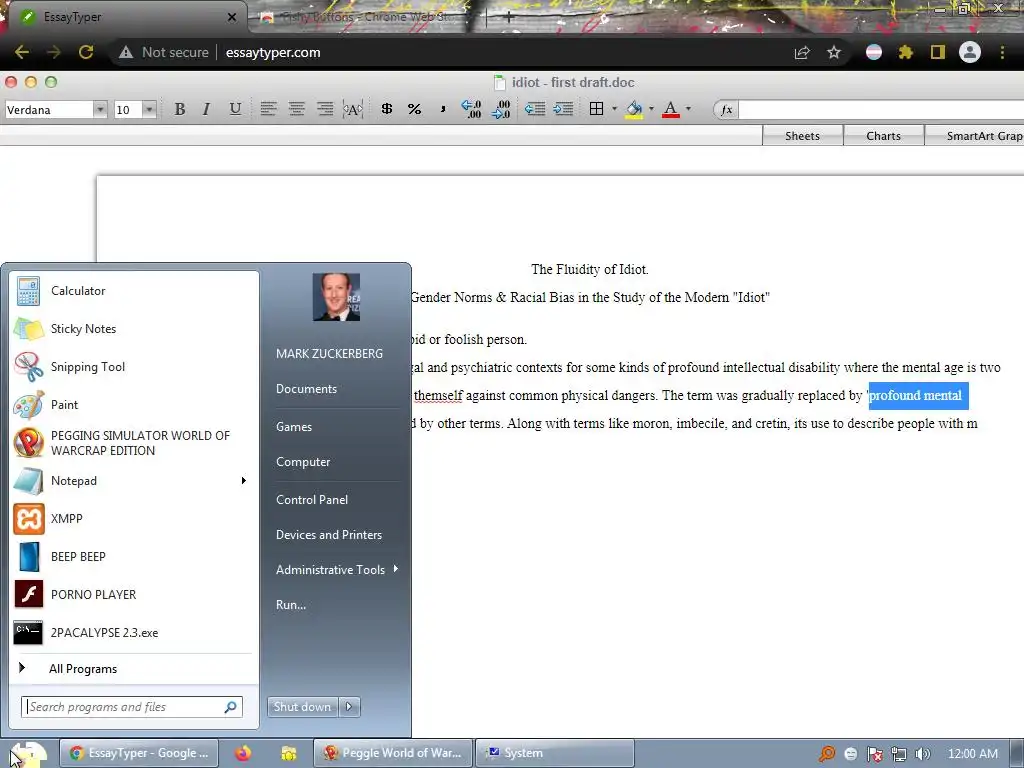Screen dimensions: 1024x768
Task: Toggle underline formatting in the editor toolbar
Action: (x=235, y=109)
